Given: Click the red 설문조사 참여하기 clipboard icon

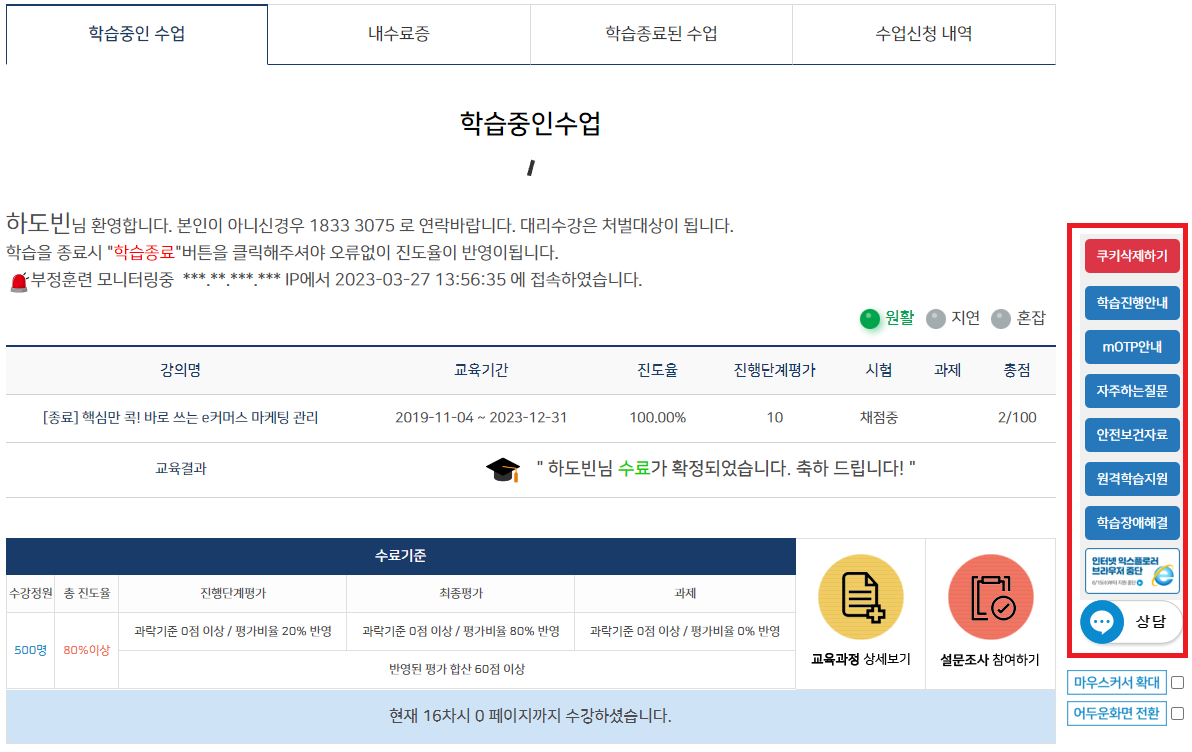Looking at the screenshot, I should 991,597.
